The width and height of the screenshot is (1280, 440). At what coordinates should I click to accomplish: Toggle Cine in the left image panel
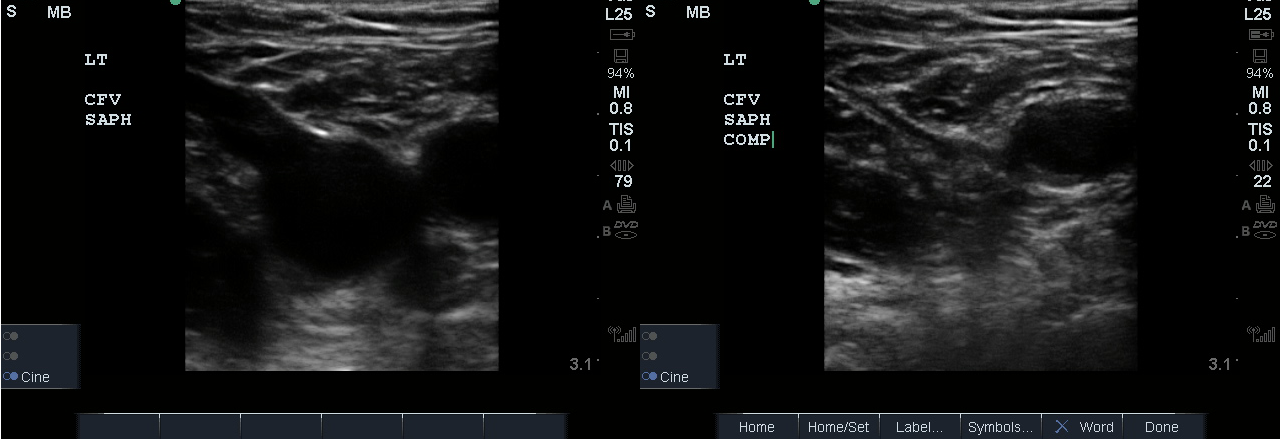point(35,377)
